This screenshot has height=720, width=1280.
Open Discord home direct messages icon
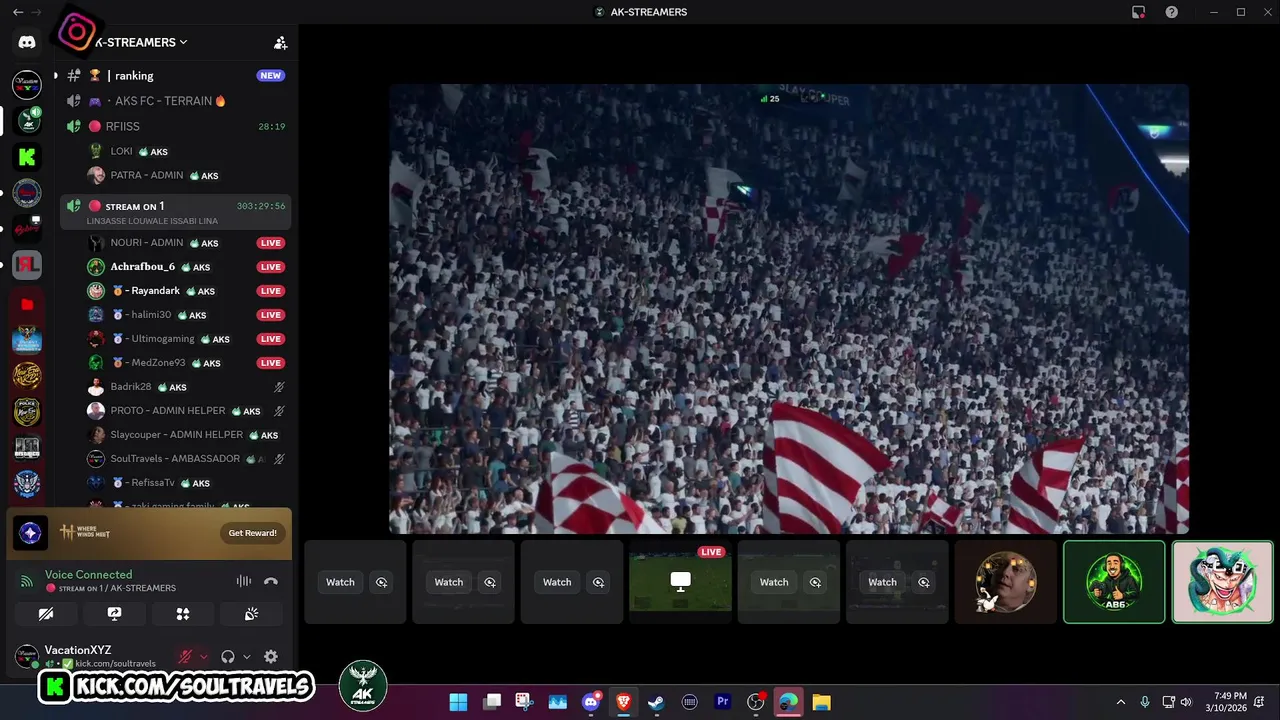pos(27,42)
